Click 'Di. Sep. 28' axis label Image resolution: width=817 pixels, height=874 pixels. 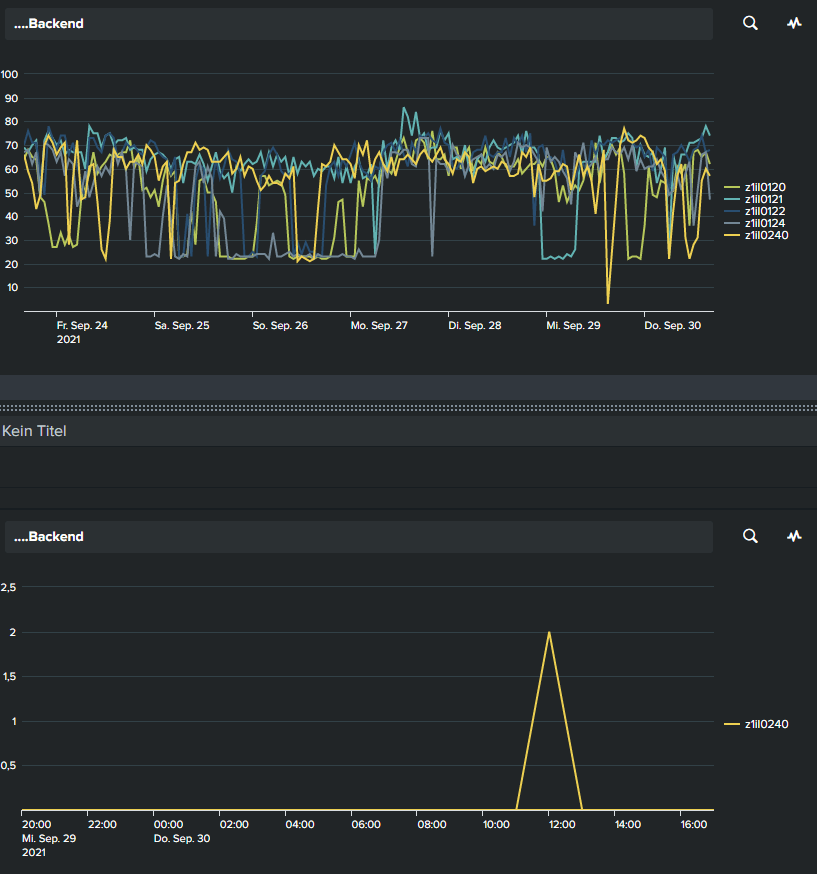[x=475, y=326]
